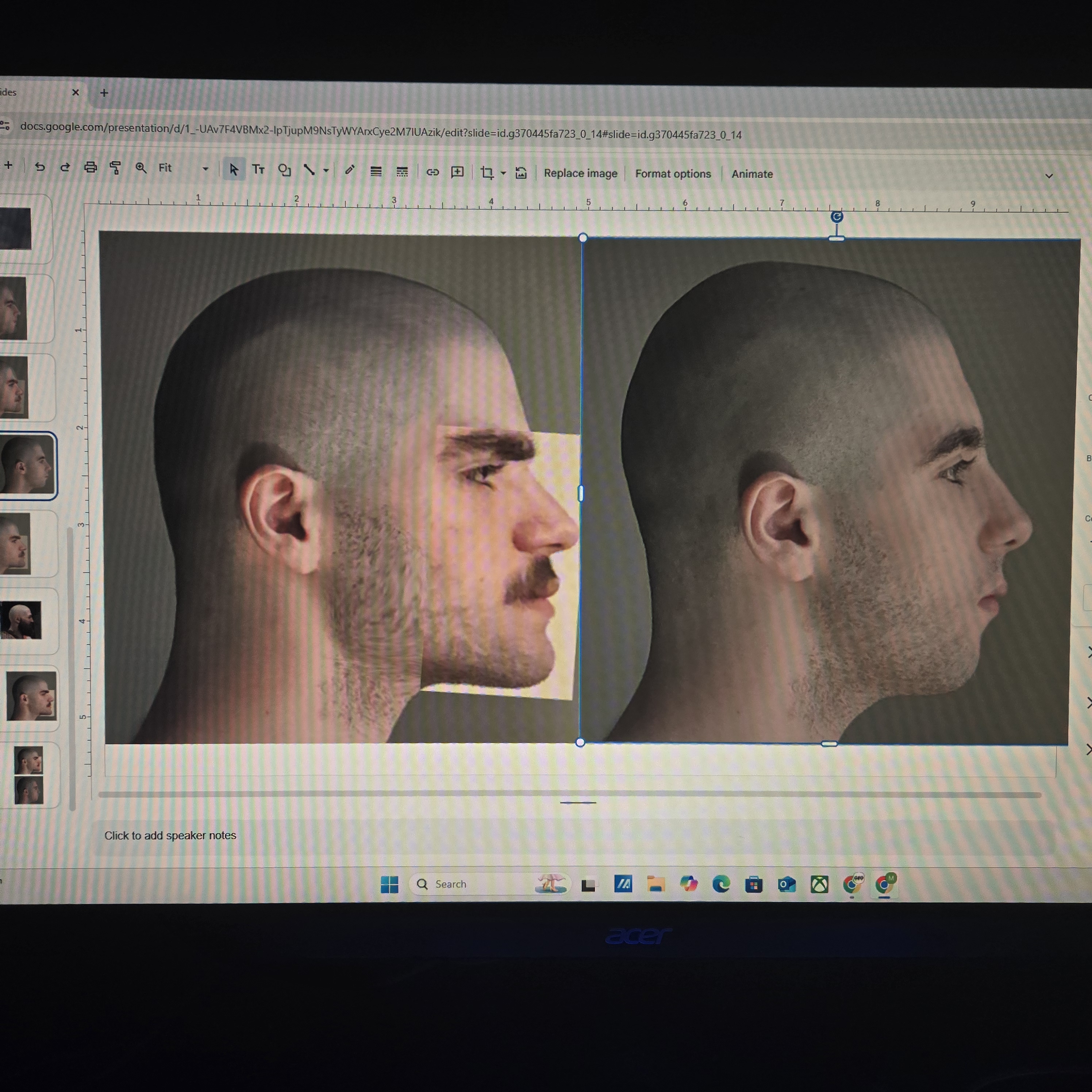The width and height of the screenshot is (1092, 1092).
Task: Open border weight options
Action: click(376, 171)
